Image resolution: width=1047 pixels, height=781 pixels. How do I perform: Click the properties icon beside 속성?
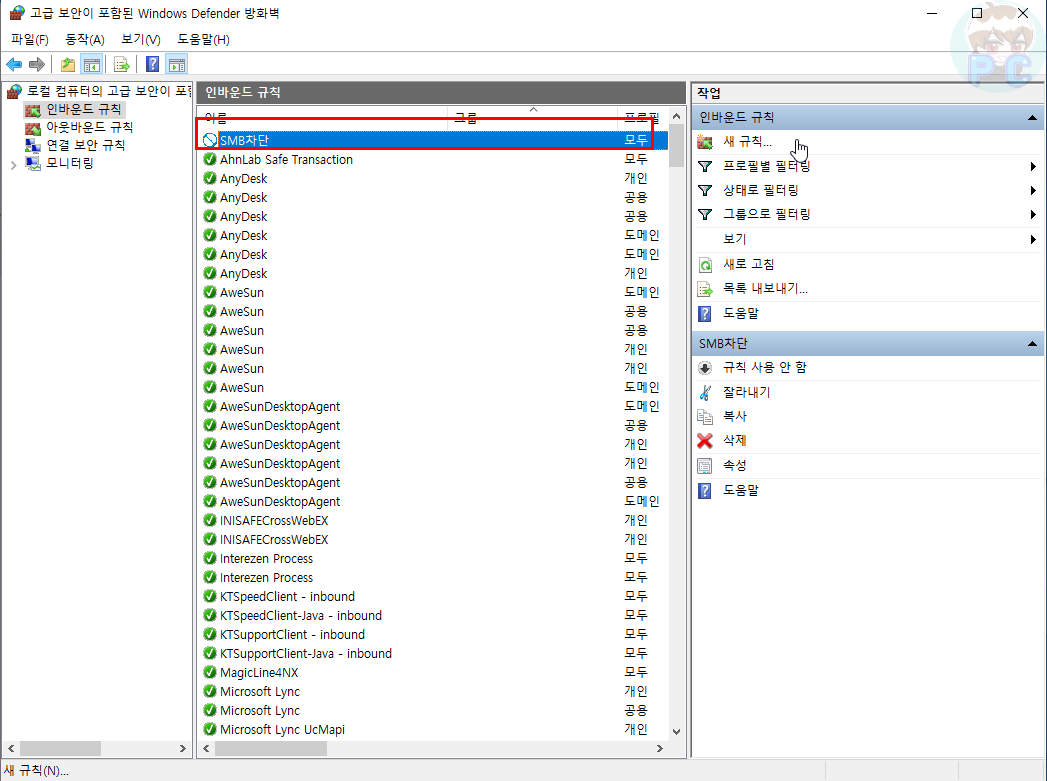(x=704, y=466)
